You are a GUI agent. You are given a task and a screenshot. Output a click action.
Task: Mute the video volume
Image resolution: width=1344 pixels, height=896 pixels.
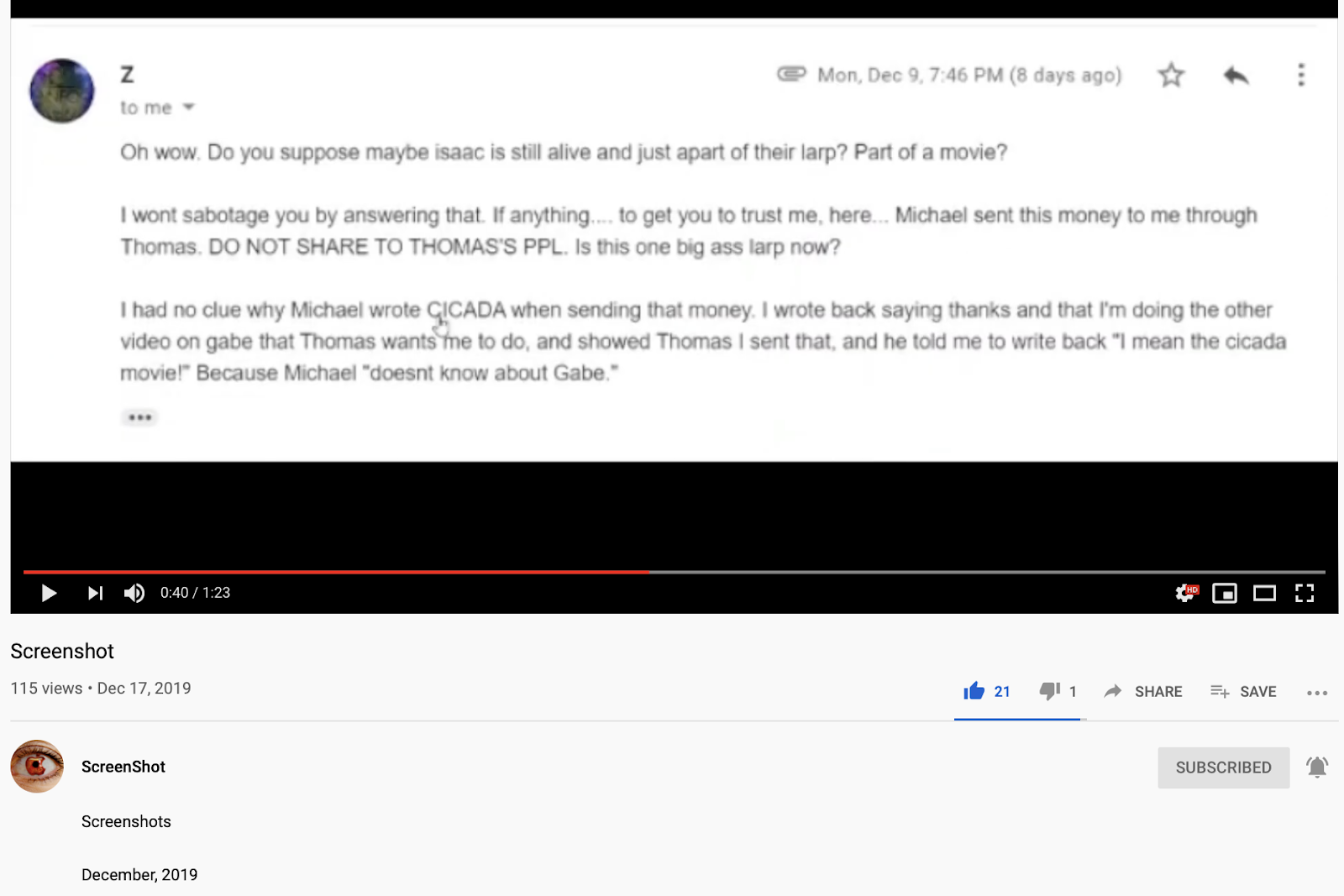tap(134, 593)
